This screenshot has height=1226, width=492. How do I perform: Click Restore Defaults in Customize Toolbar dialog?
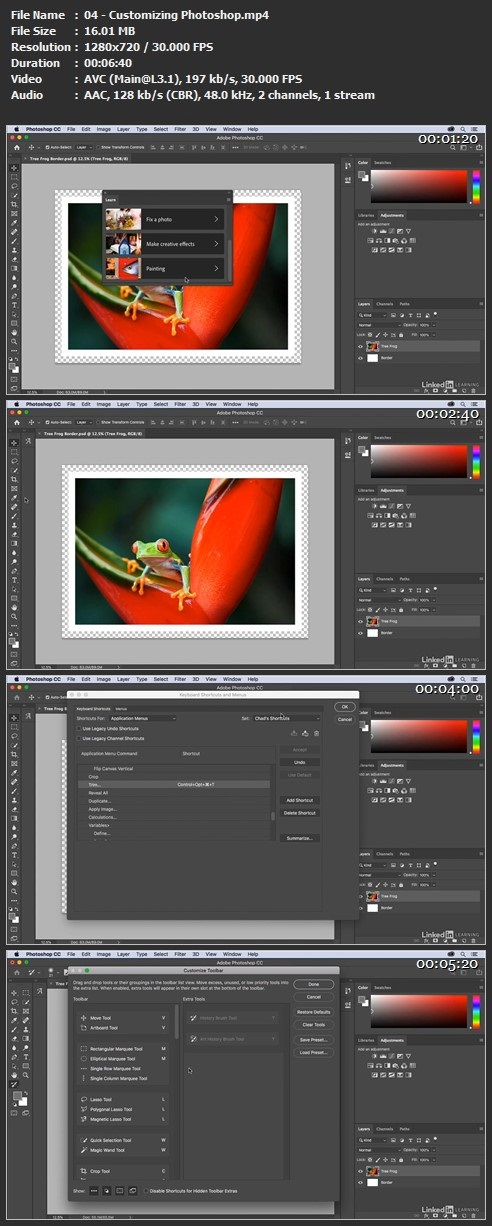[x=314, y=1011]
